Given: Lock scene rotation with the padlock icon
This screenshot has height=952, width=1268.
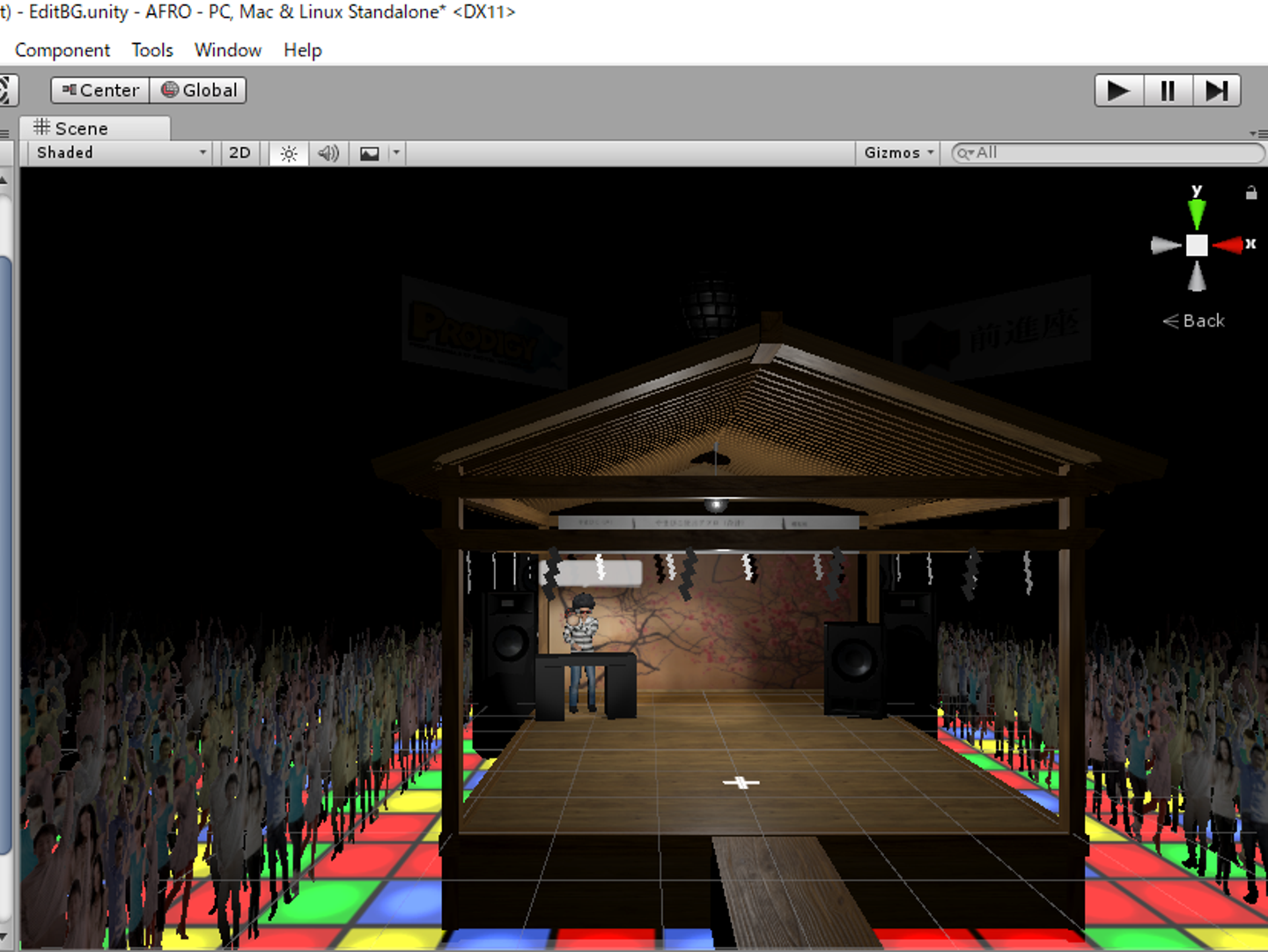Looking at the screenshot, I should pyautogui.click(x=1251, y=193).
